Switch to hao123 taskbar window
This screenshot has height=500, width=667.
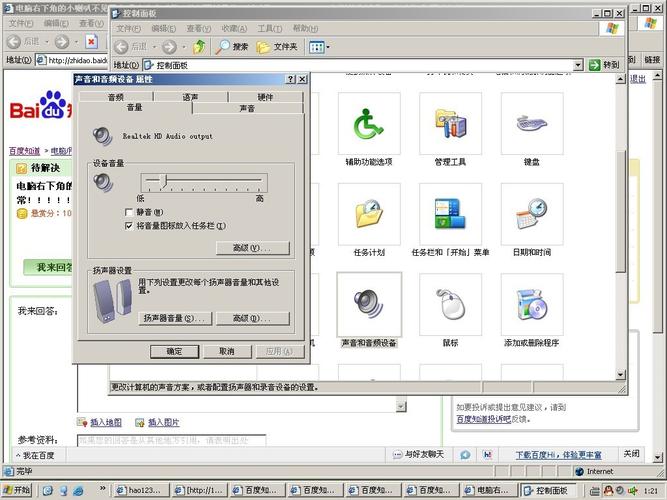pyautogui.click(x=142, y=490)
